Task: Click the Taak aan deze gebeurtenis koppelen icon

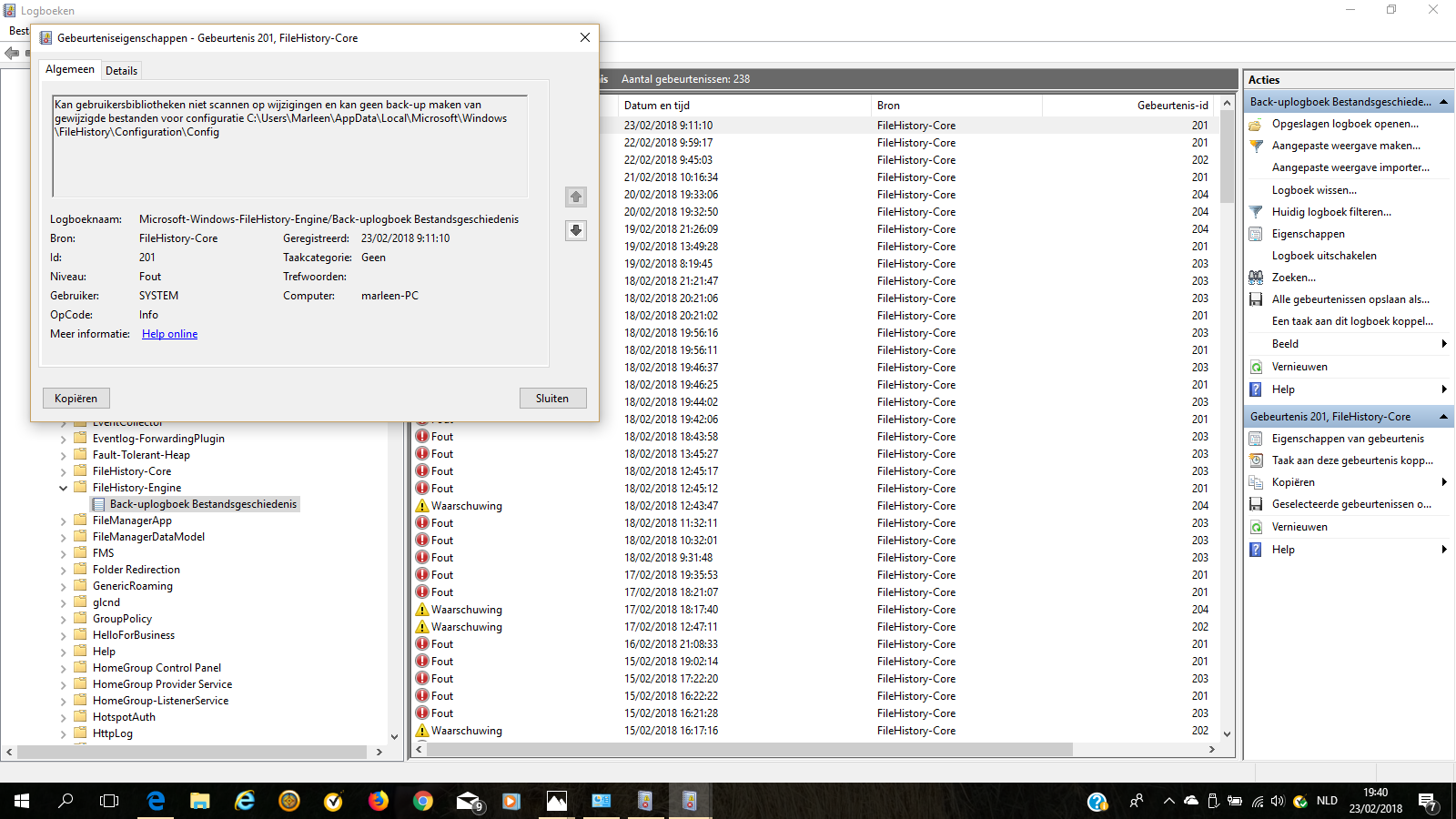Action: (1256, 460)
